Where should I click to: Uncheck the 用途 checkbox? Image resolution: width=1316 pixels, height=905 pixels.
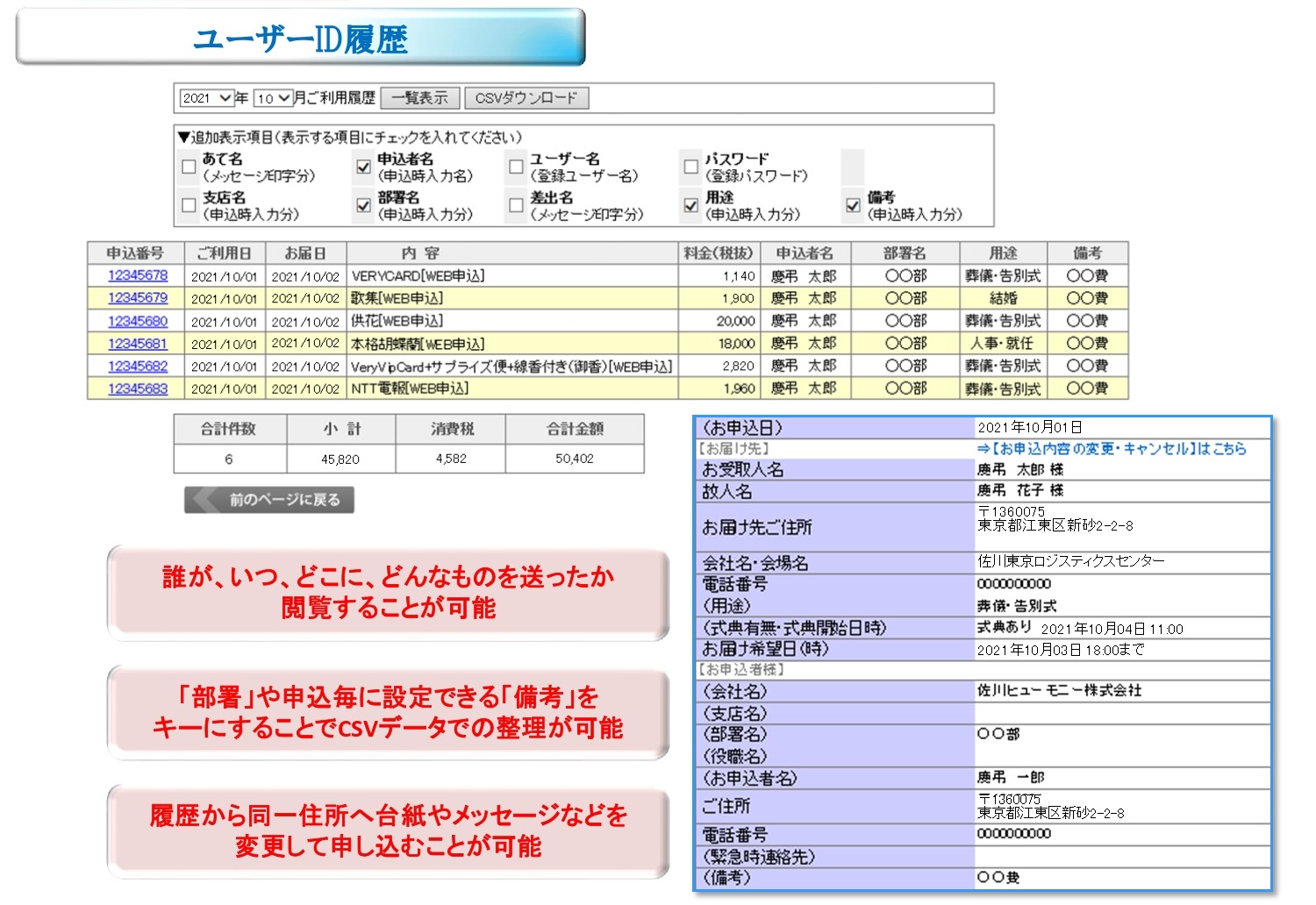coord(691,205)
